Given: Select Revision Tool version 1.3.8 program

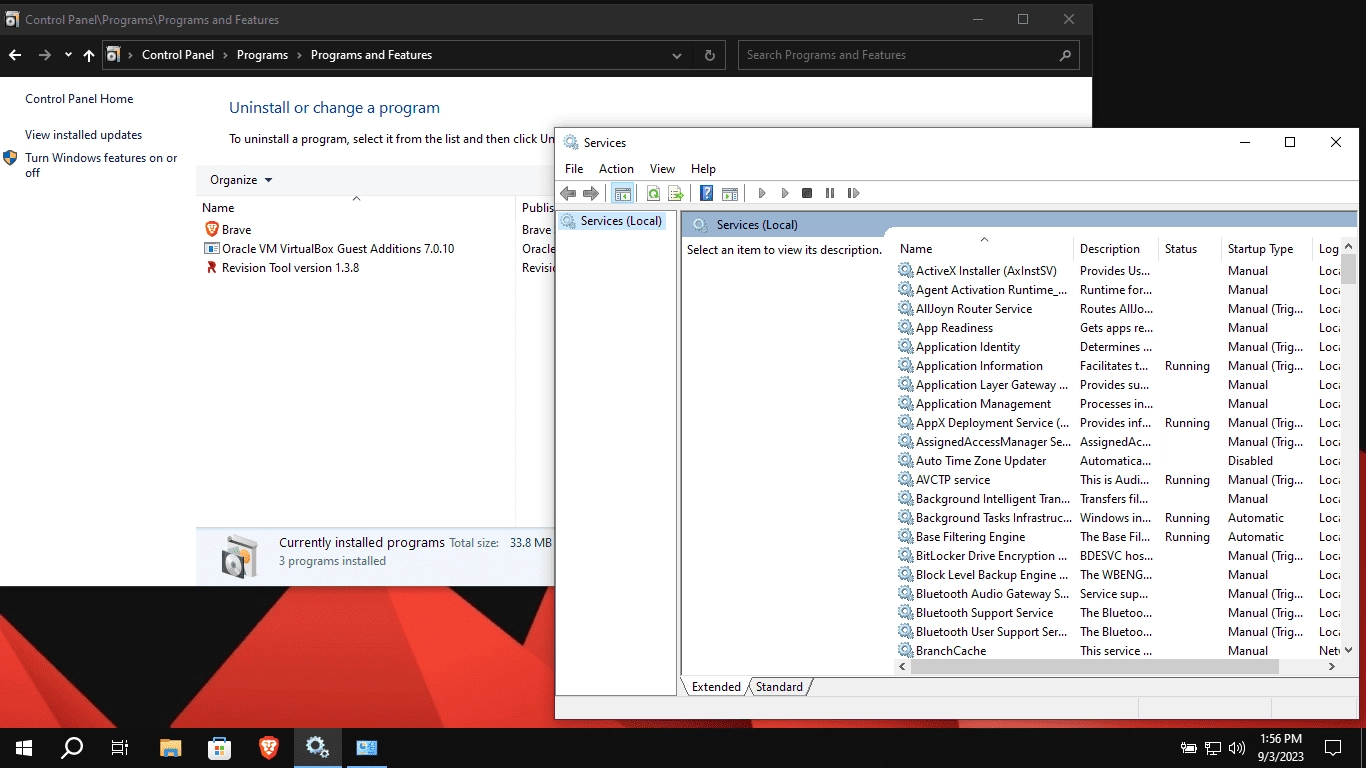Looking at the screenshot, I should (290, 268).
